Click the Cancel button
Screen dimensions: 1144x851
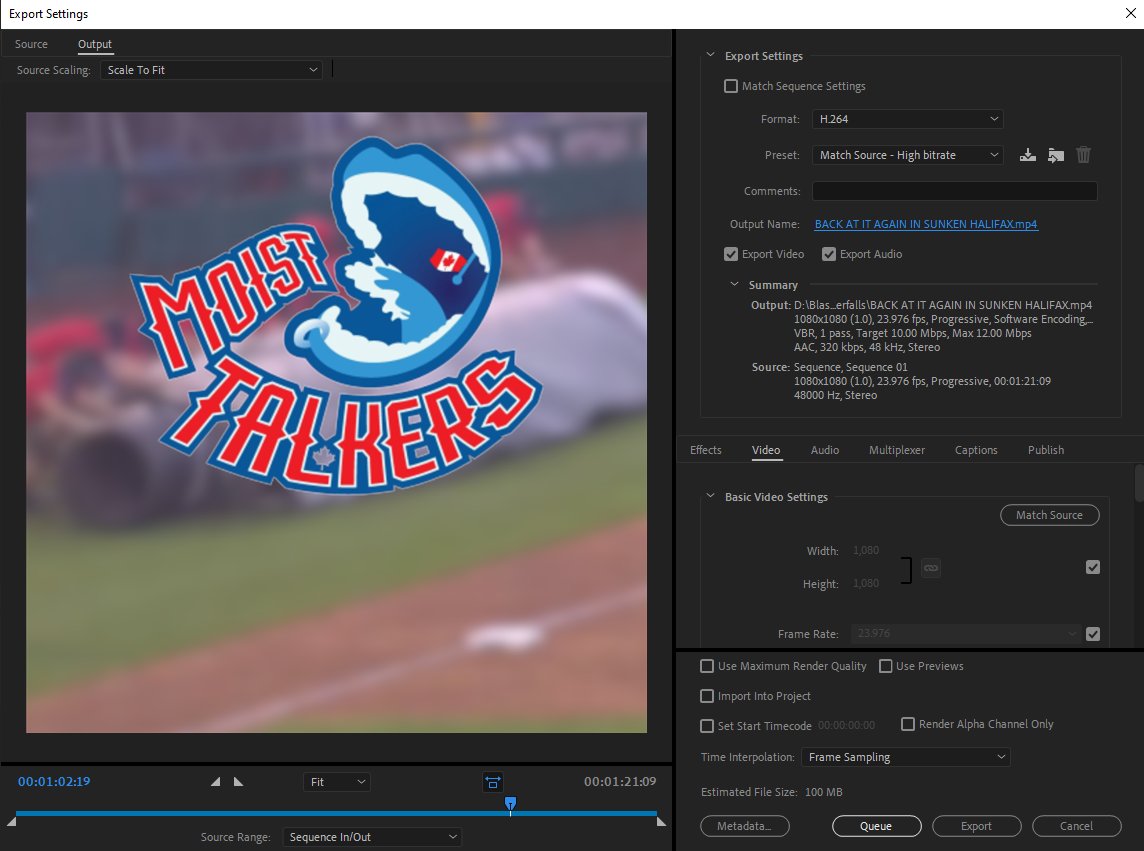1076,826
